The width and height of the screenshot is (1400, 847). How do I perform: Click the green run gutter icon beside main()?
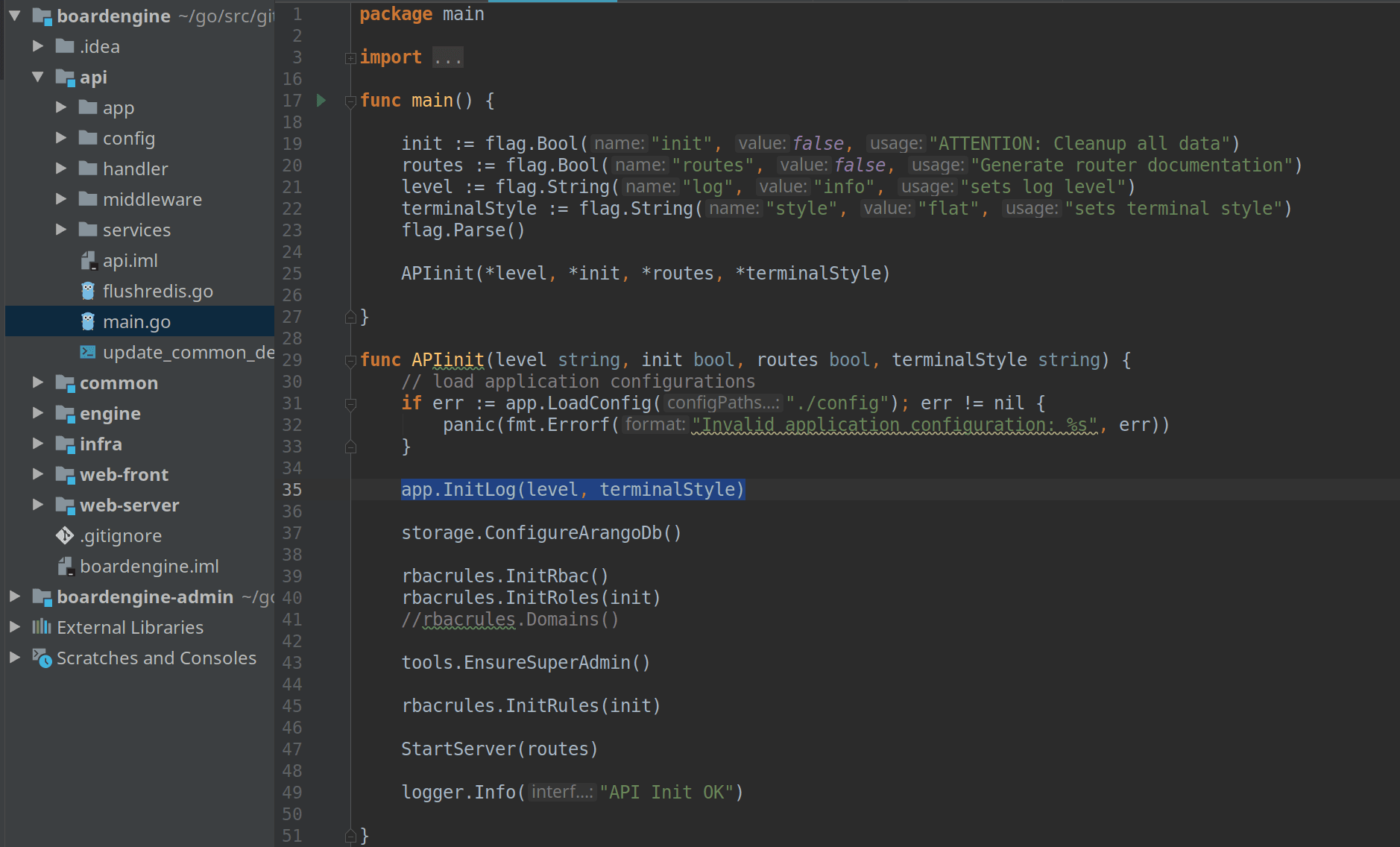tap(321, 100)
